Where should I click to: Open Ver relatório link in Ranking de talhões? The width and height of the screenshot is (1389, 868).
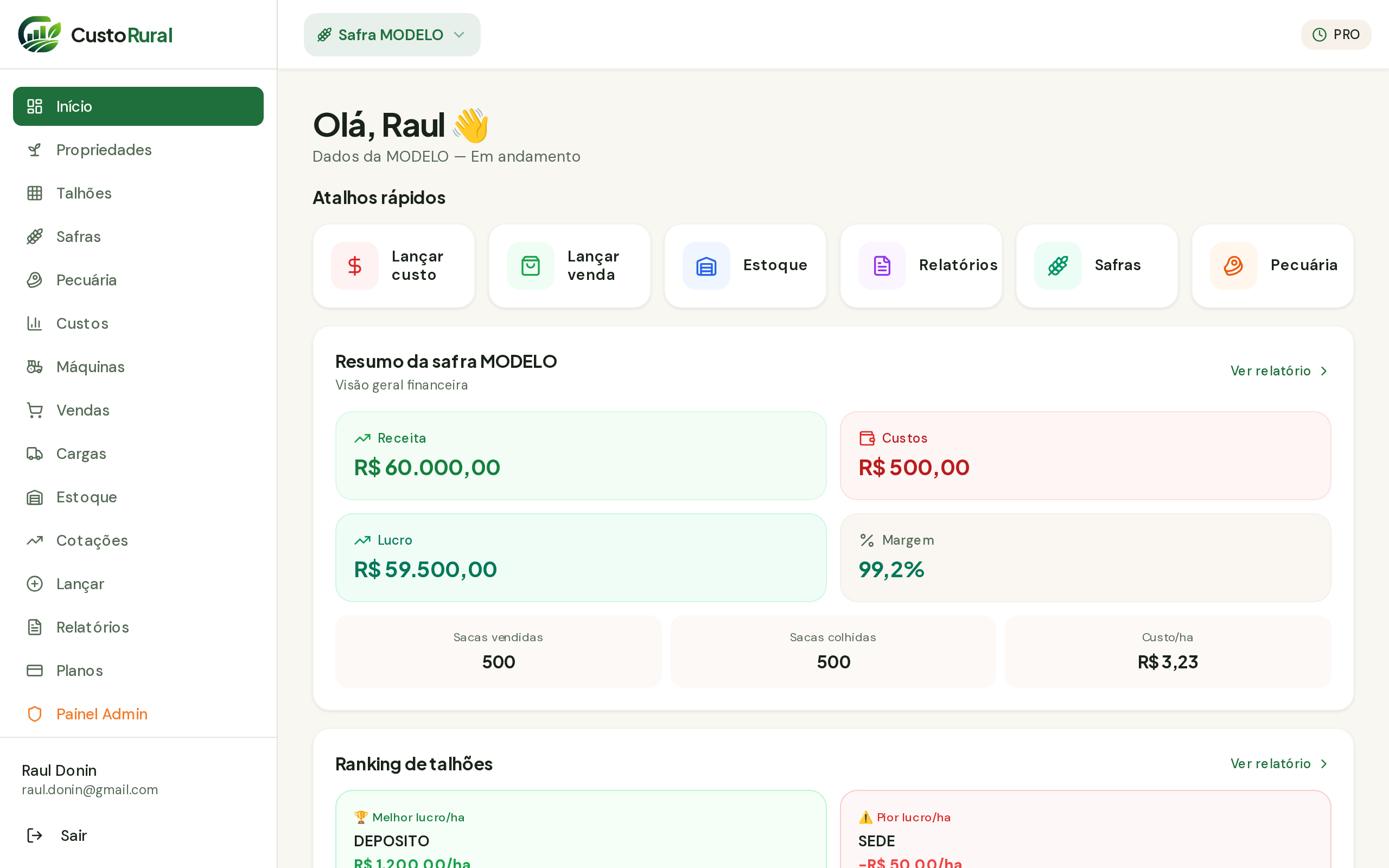[x=1279, y=763]
